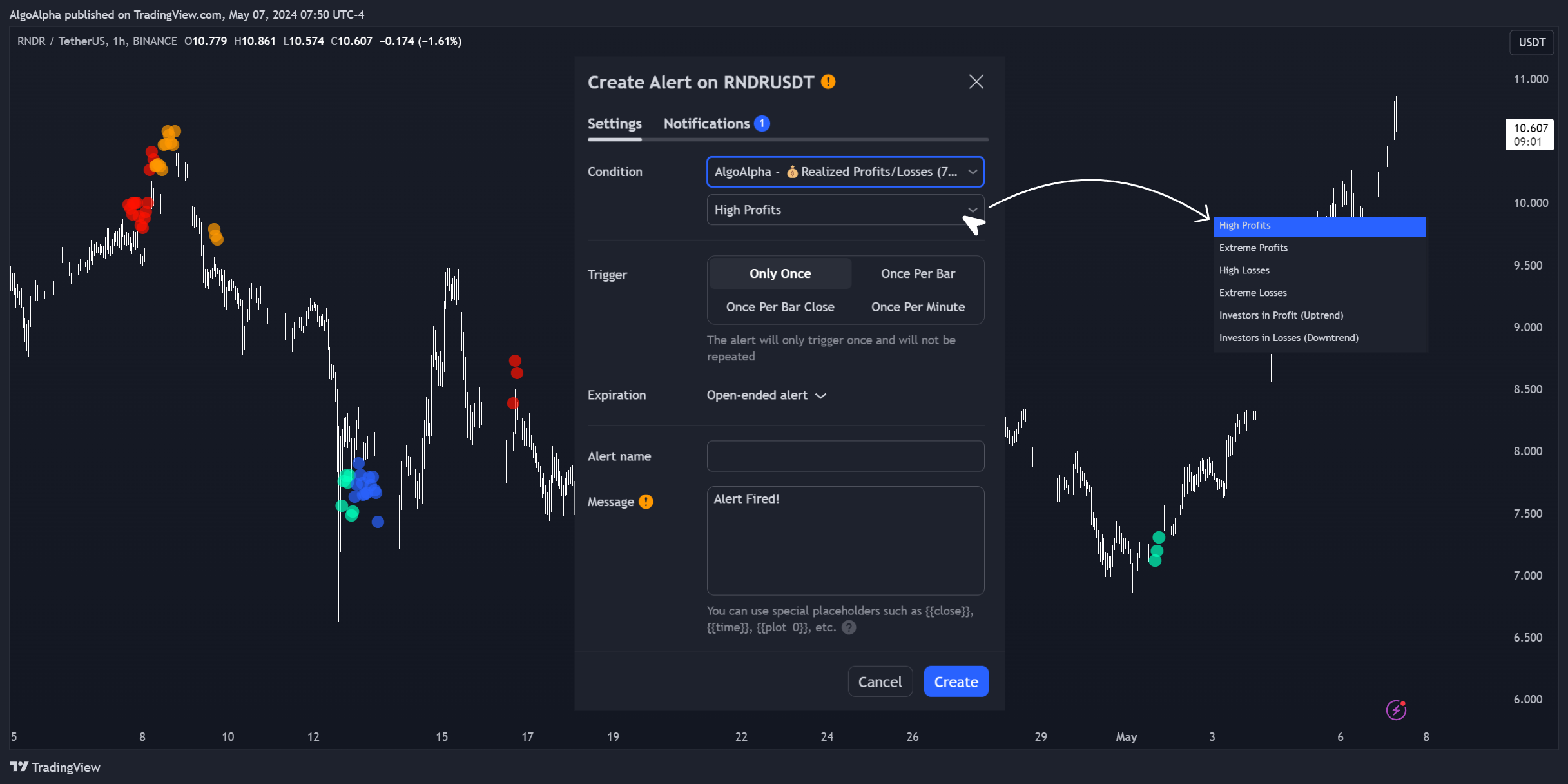Click the May date label on time axis
The width and height of the screenshot is (1568, 784).
[1126, 737]
